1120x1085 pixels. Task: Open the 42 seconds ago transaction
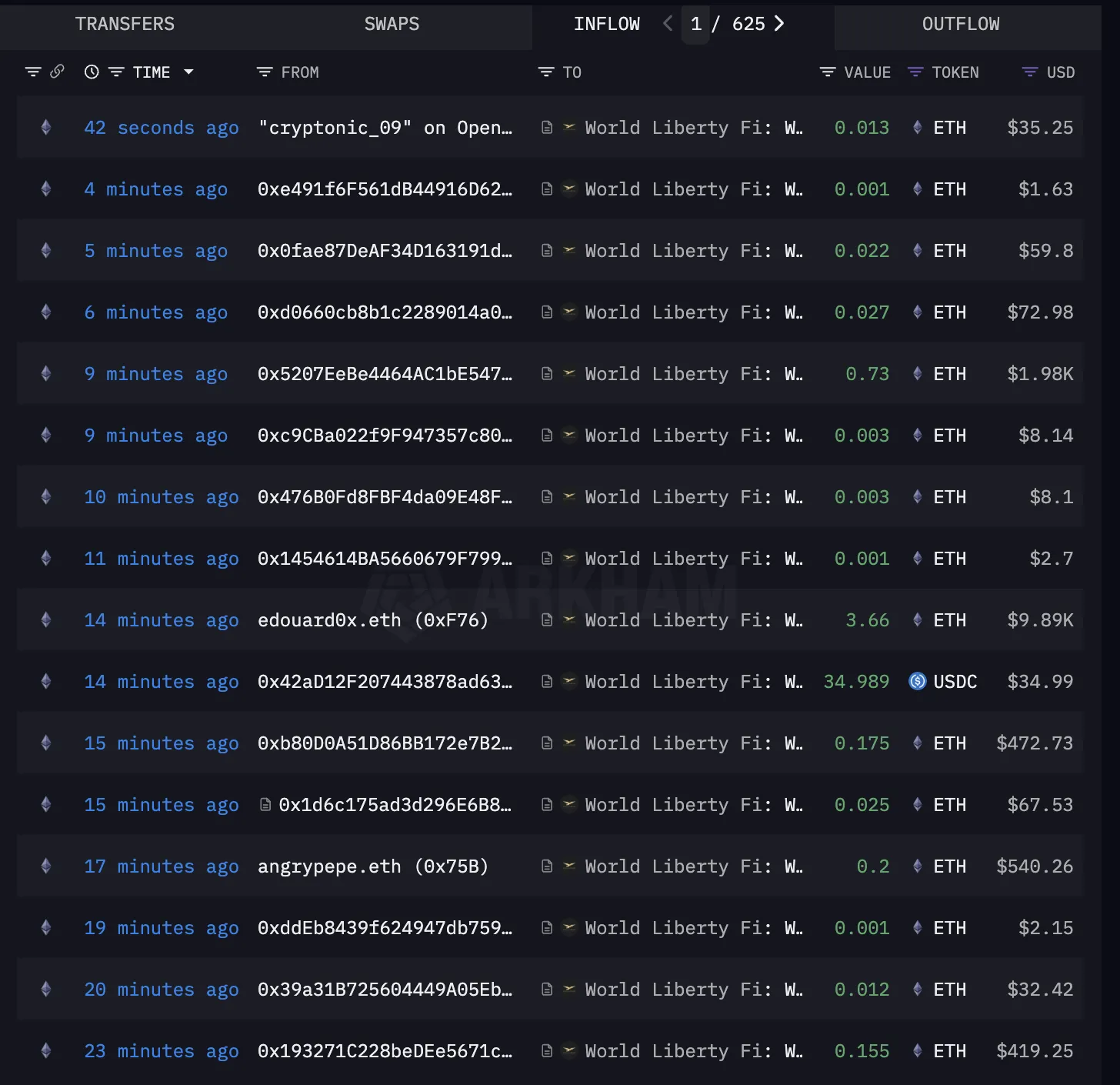(x=162, y=128)
